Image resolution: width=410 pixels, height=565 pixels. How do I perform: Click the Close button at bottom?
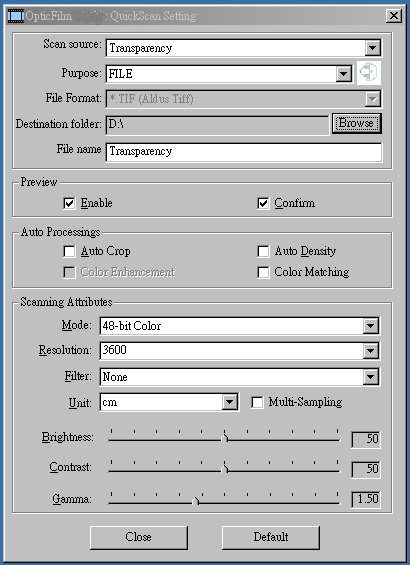[x=138, y=537]
